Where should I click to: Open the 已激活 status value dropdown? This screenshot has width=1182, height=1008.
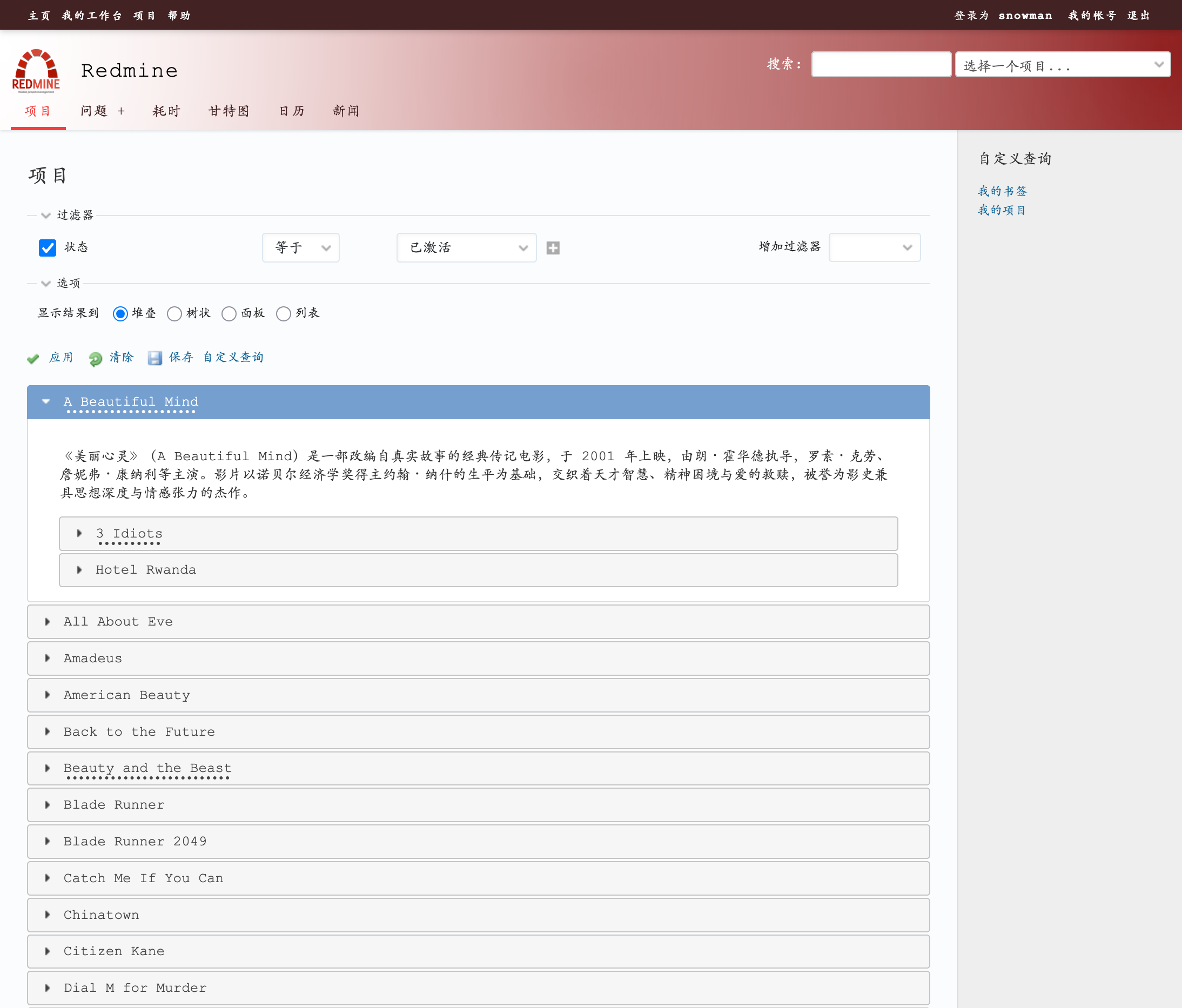pos(467,247)
